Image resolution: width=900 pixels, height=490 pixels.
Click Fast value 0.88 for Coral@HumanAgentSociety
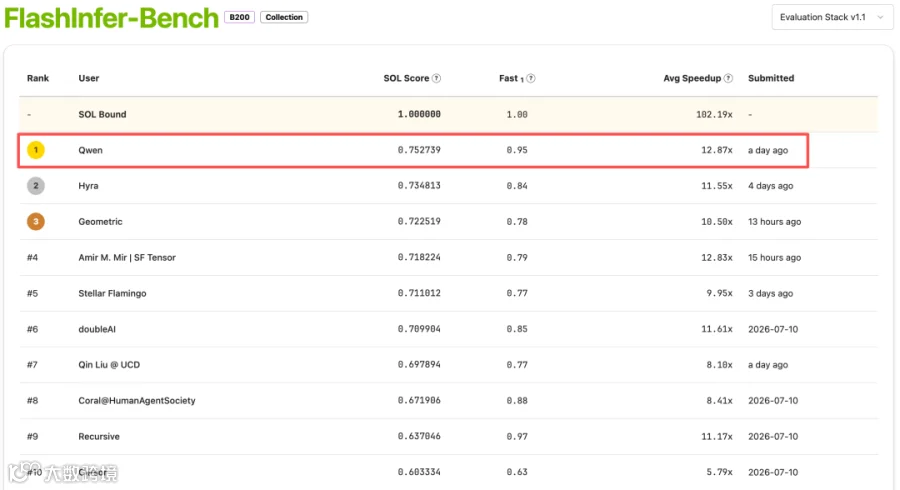(517, 400)
